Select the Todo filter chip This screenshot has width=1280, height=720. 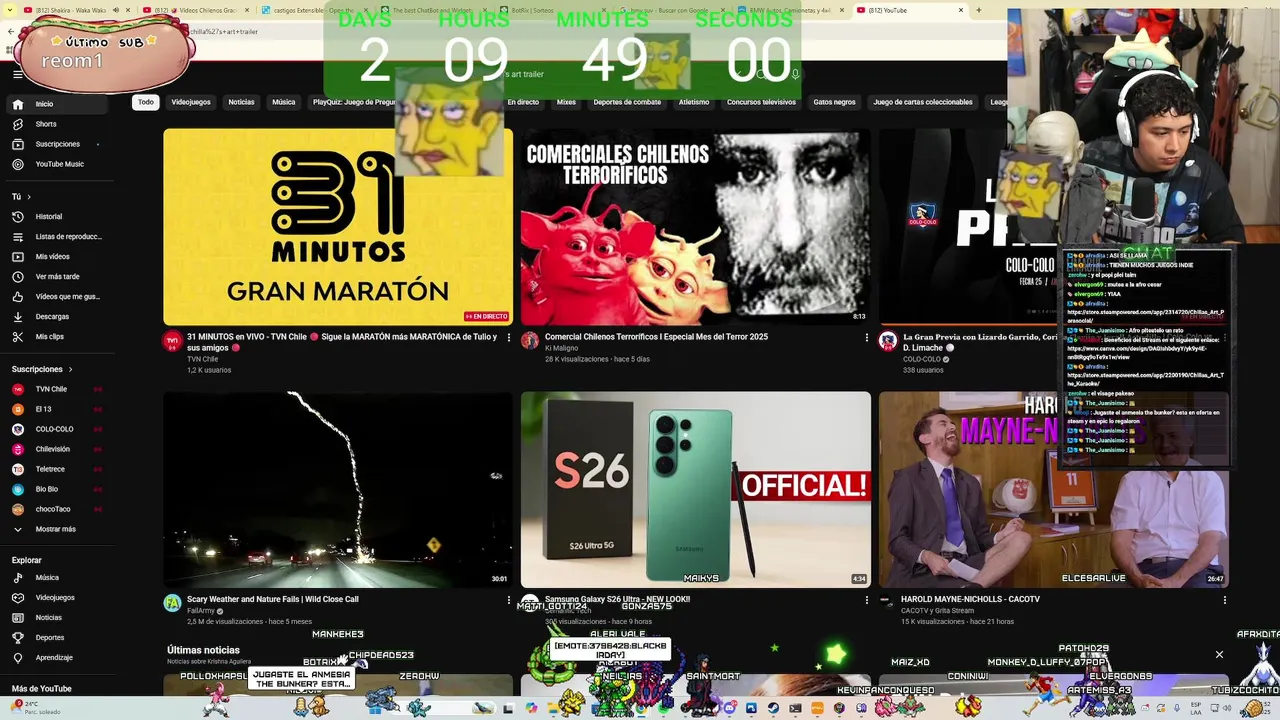point(146,102)
